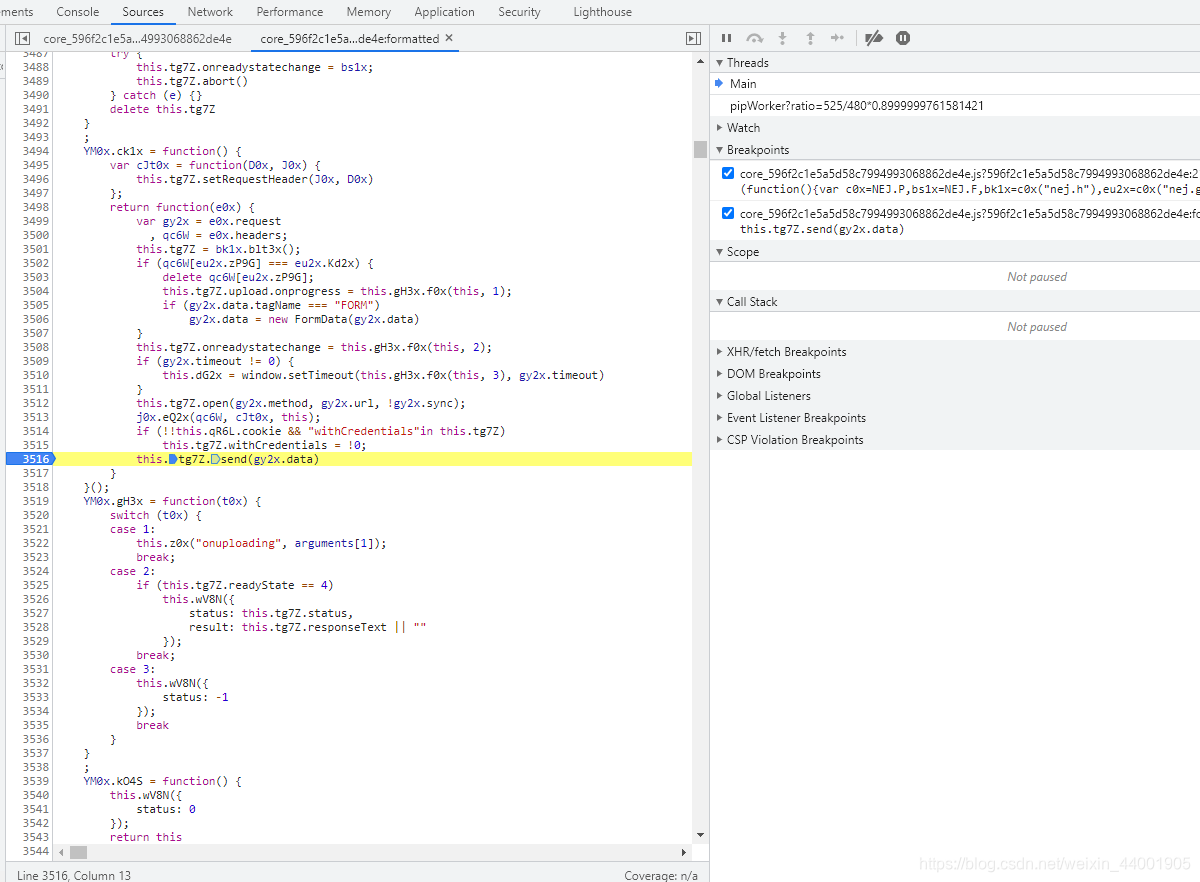
Task: Click the Step out of function icon
Action: click(x=810, y=38)
